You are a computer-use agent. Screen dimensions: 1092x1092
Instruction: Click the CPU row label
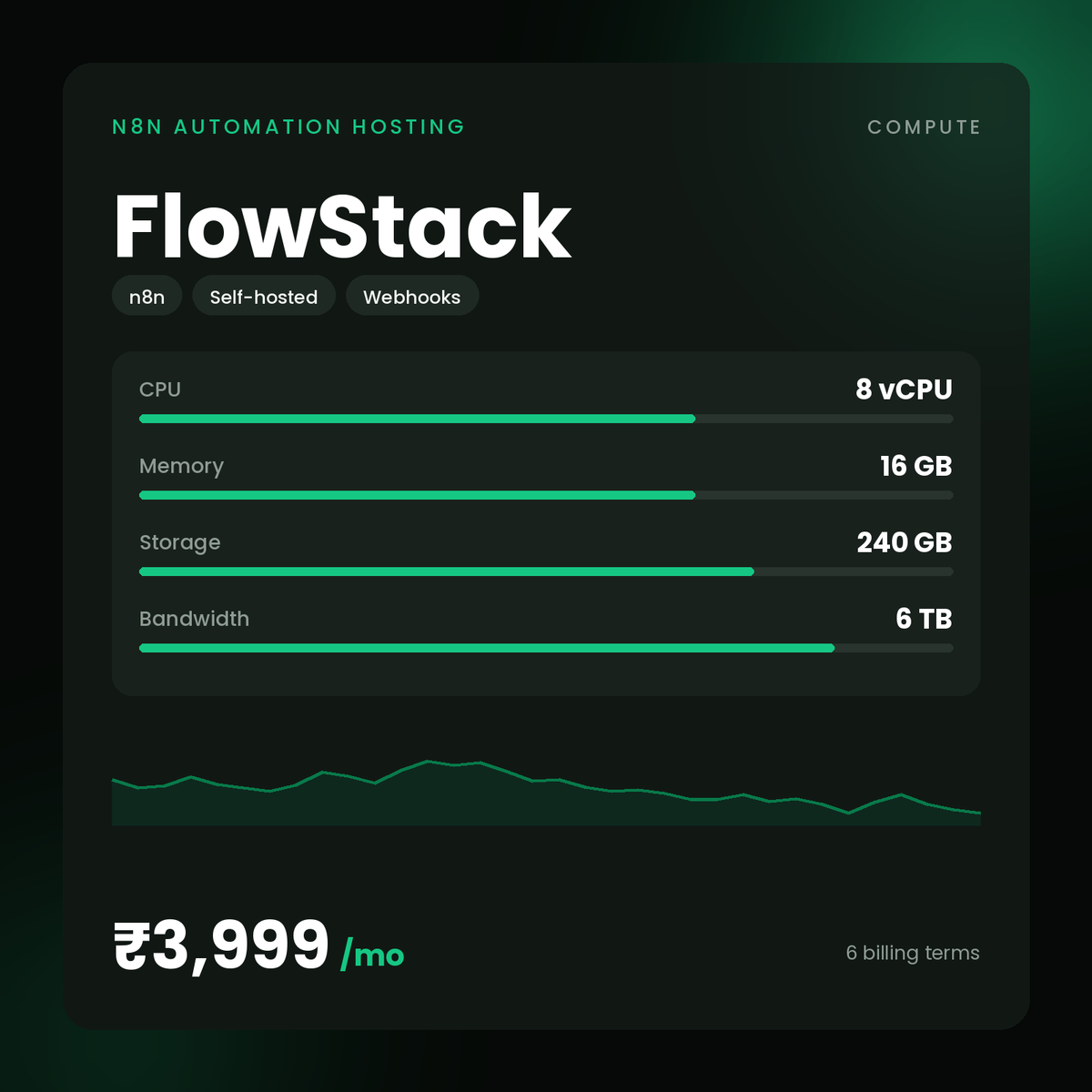click(x=160, y=389)
